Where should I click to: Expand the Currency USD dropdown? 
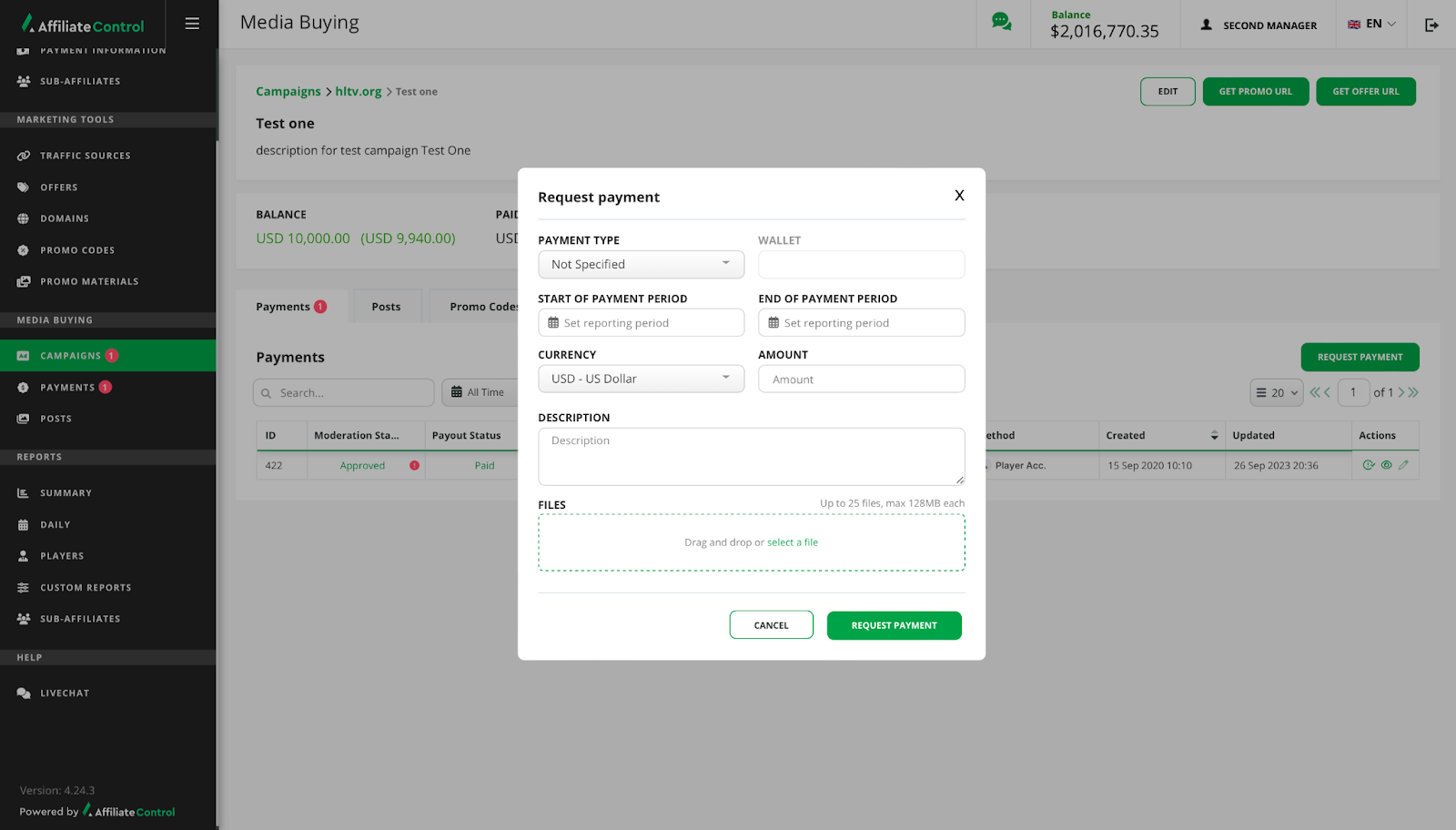pyautogui.click(x=641, y=379)
